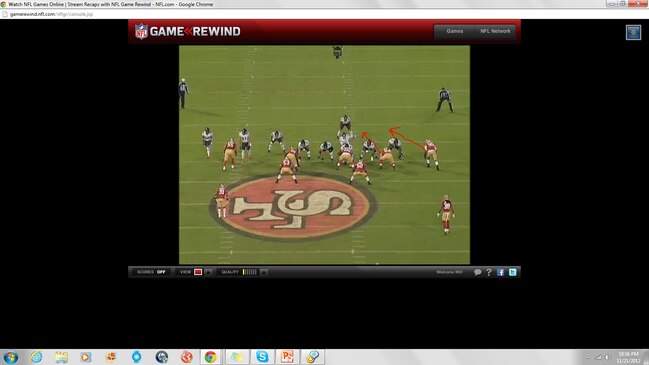Open the Windows Start menu
Screen dimensions: 649x365
pos(11,357)
